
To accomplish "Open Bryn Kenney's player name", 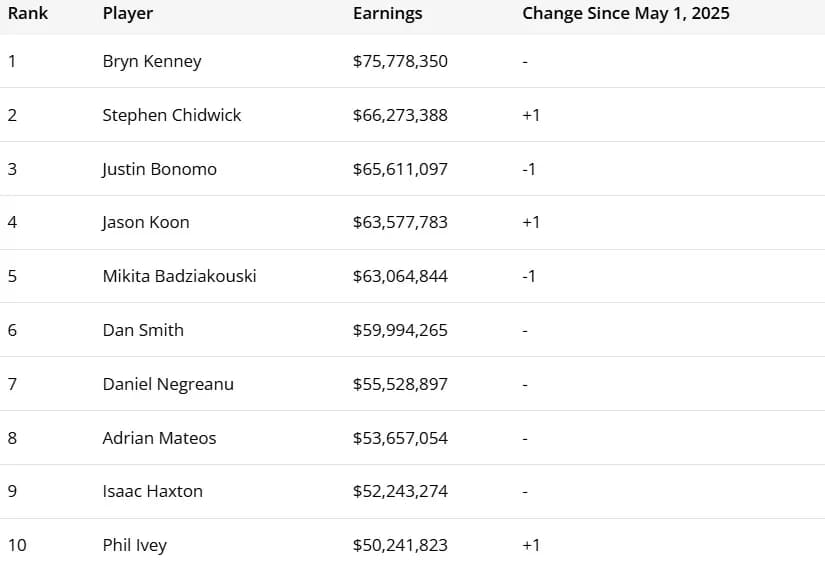I will tap(152, 61).
